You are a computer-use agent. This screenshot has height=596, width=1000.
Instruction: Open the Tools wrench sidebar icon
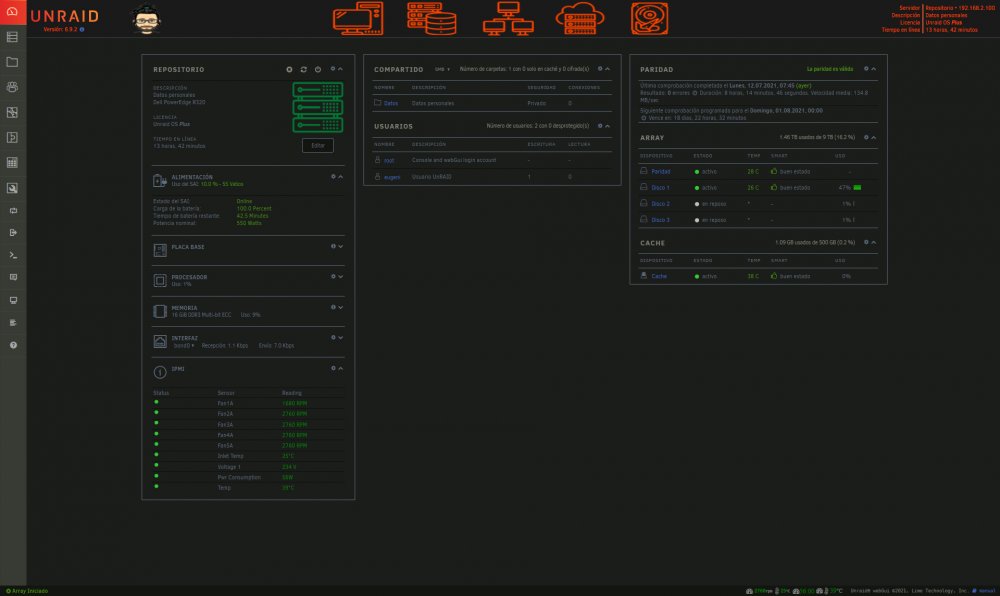point(12,188)
